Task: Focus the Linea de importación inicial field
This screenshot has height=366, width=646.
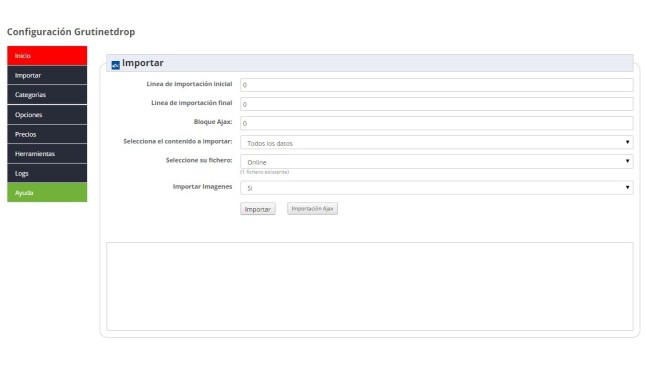Action: click(437, 85)
